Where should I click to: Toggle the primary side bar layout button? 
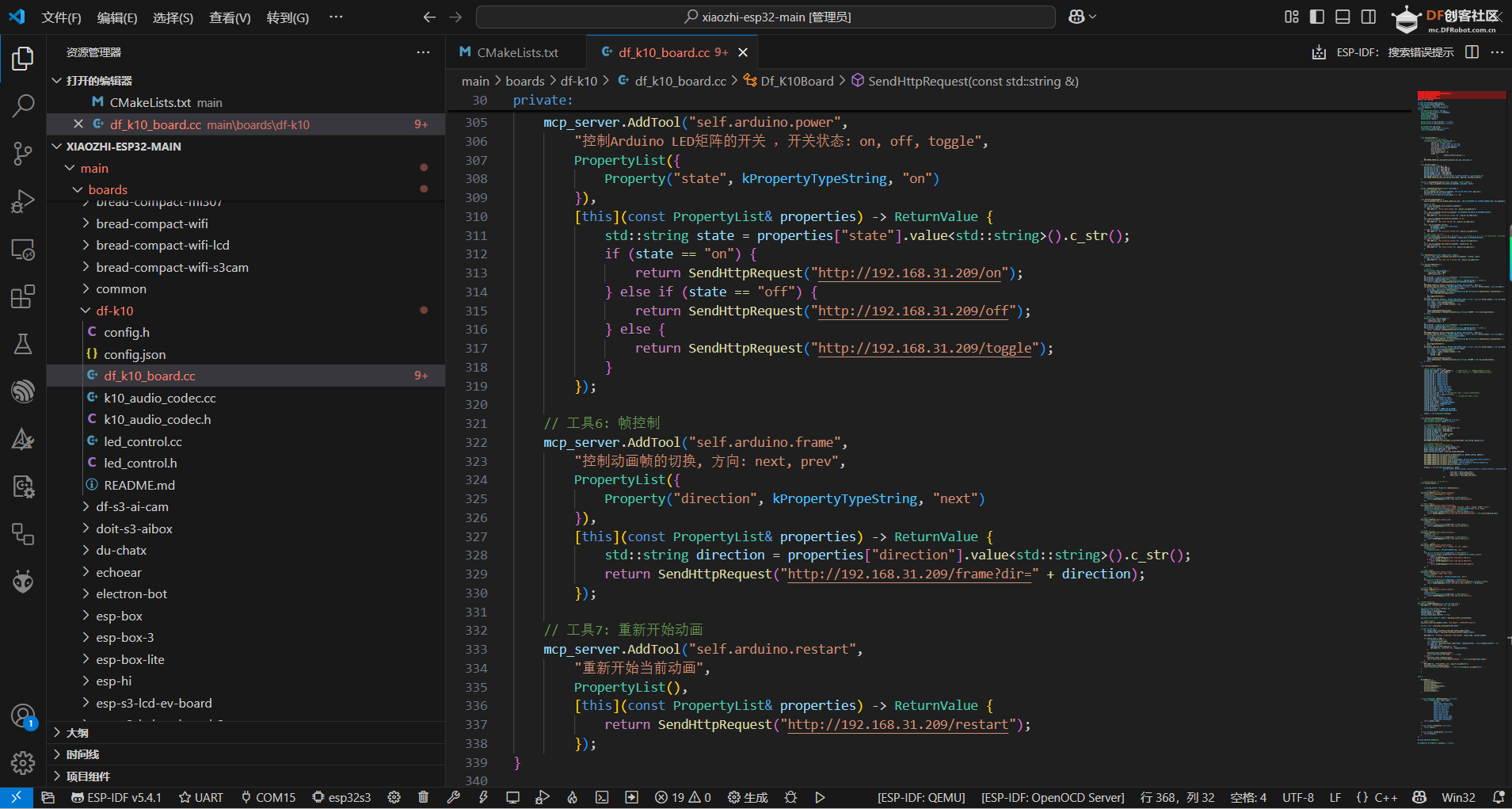[x=1317, y=17]
